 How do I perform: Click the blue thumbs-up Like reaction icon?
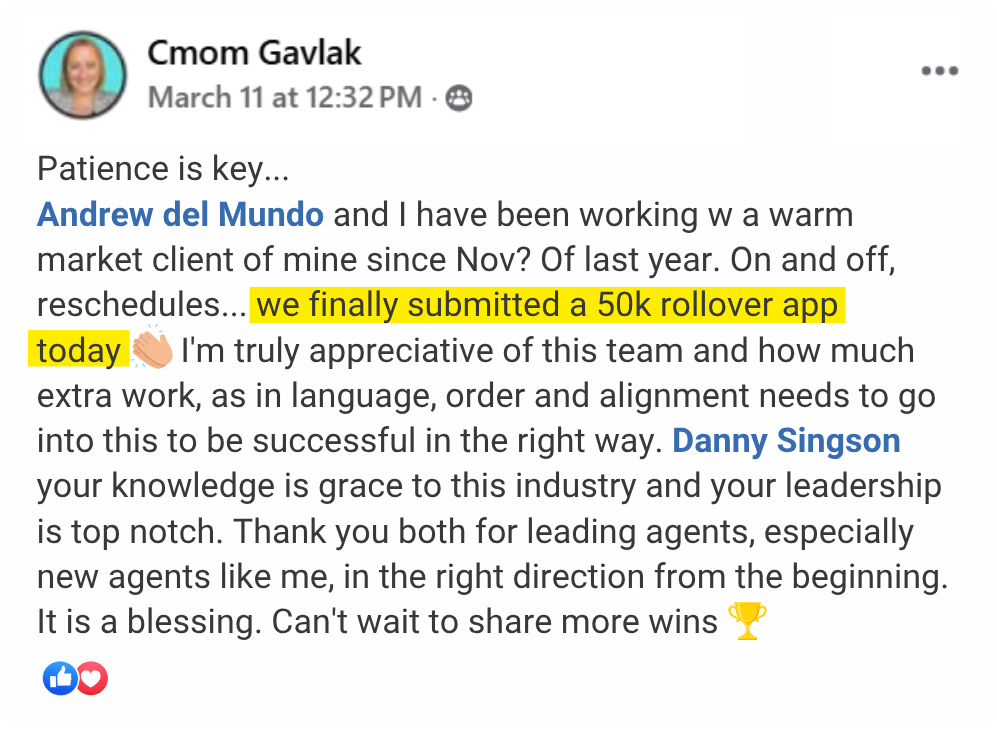(60, 679)
